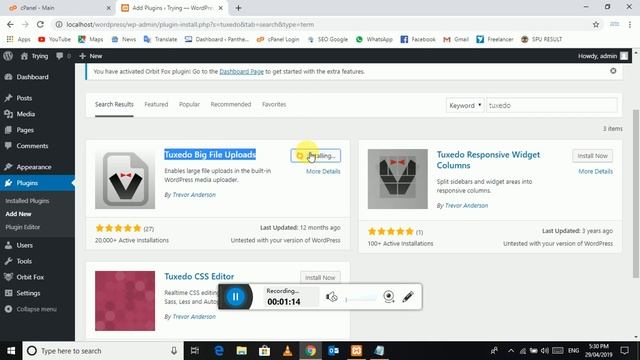Open VLC media player from taskbar
The image size is (640, 360).
(x=287, y=351)
